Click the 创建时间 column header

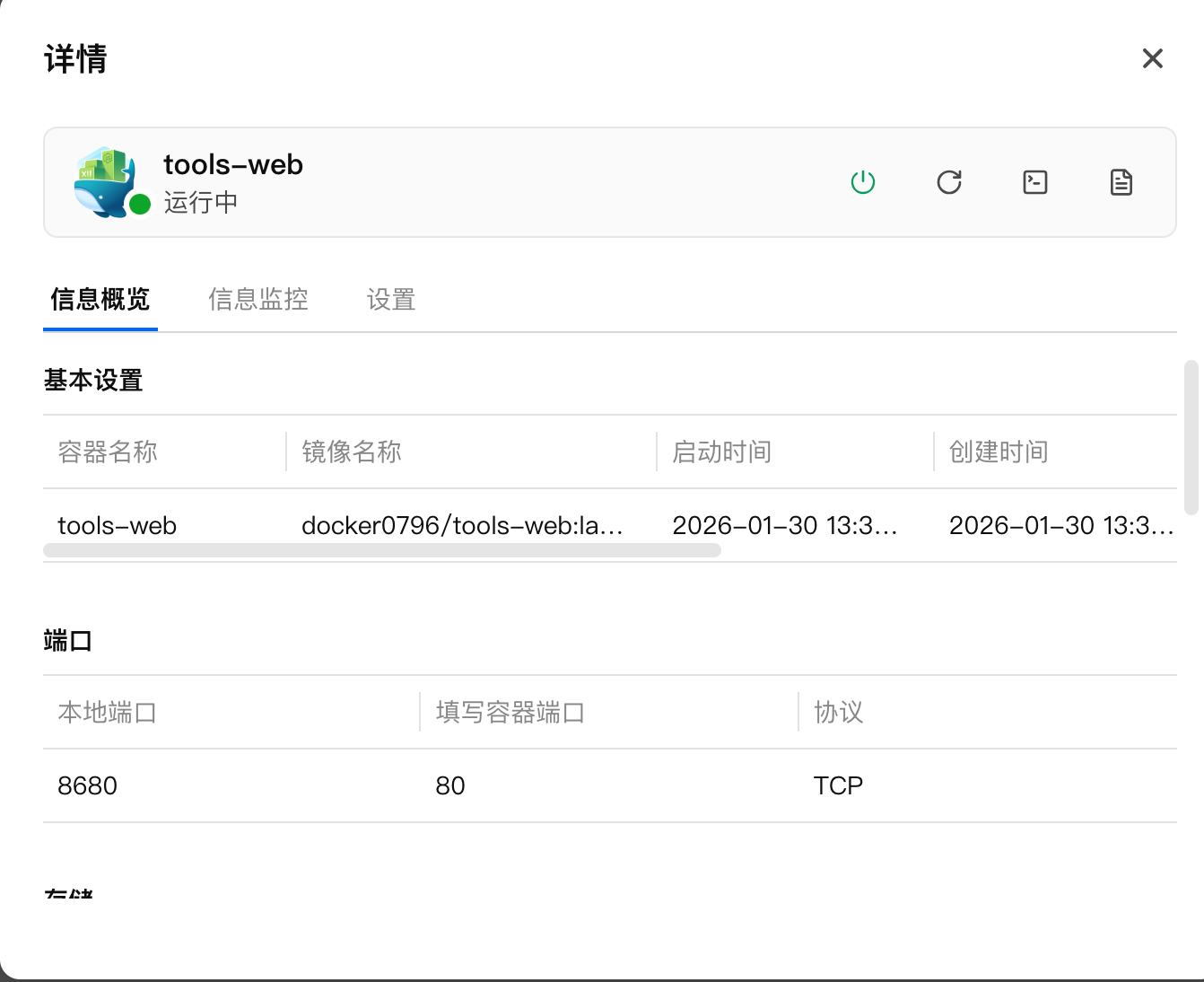pyautogui.click(x=998, y=452)
